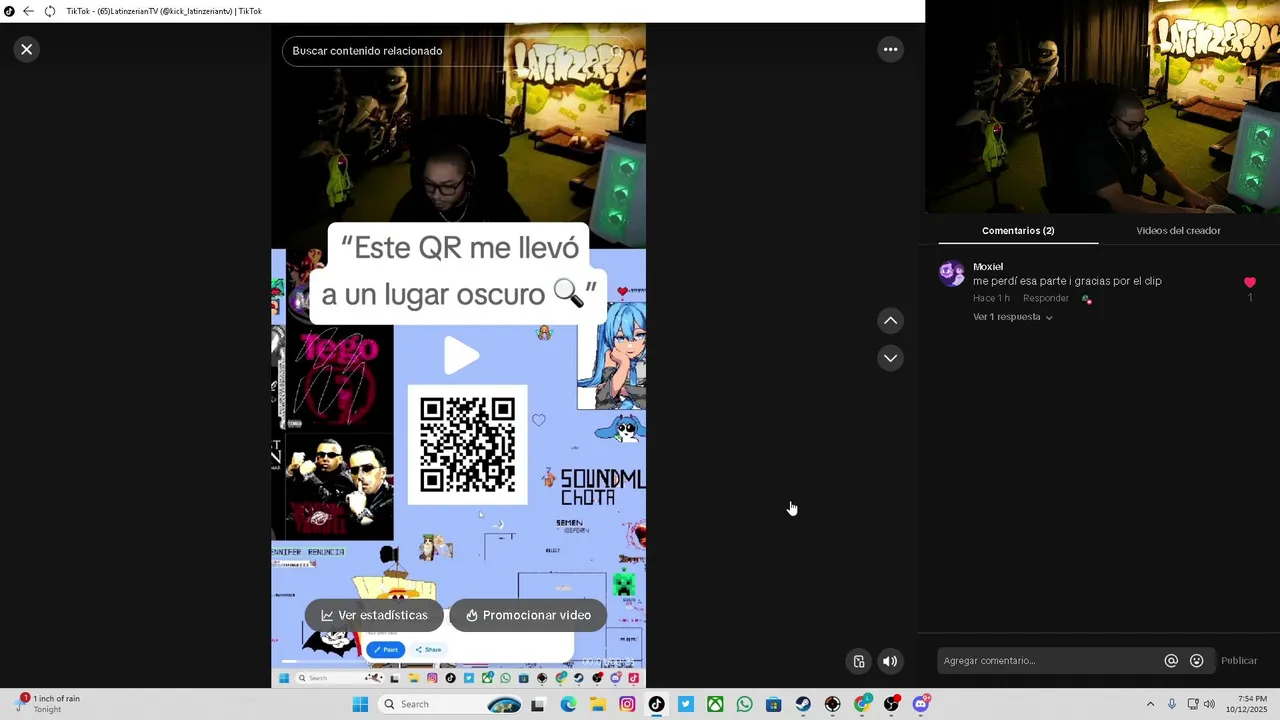Click the 'Hace 1 h' comment timestamp
Image resolution: width=1280 pixels, height=720 pixels.
[991, 298]
